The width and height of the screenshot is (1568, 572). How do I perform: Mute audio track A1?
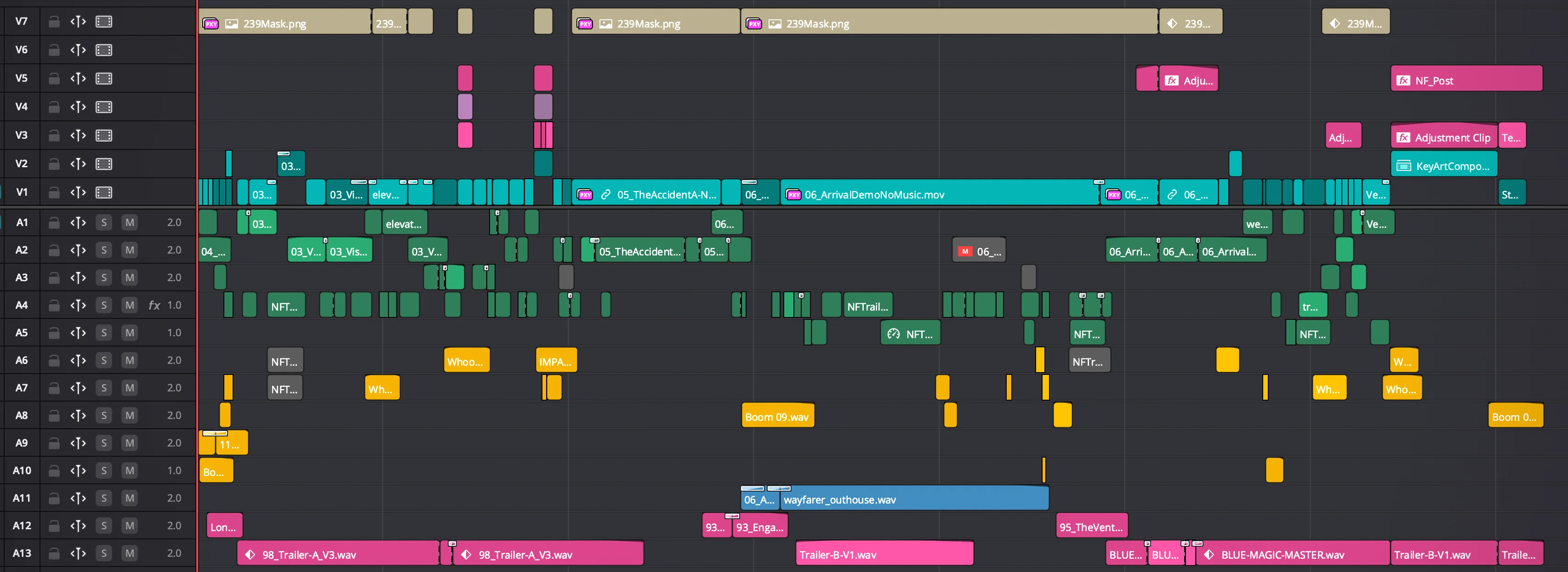point(130,223)
